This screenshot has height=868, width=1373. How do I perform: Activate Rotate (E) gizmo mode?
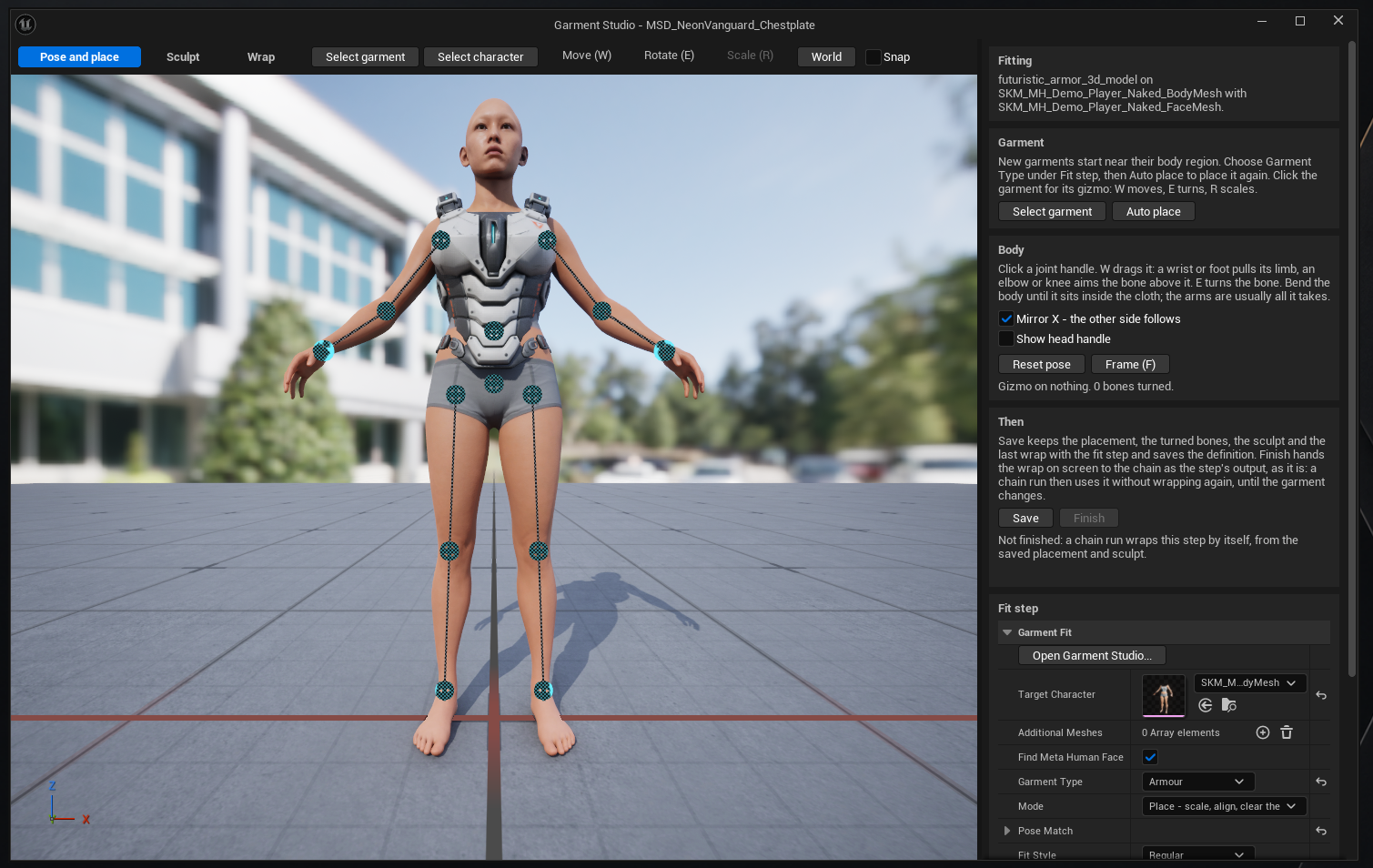(x=669, y=56)
